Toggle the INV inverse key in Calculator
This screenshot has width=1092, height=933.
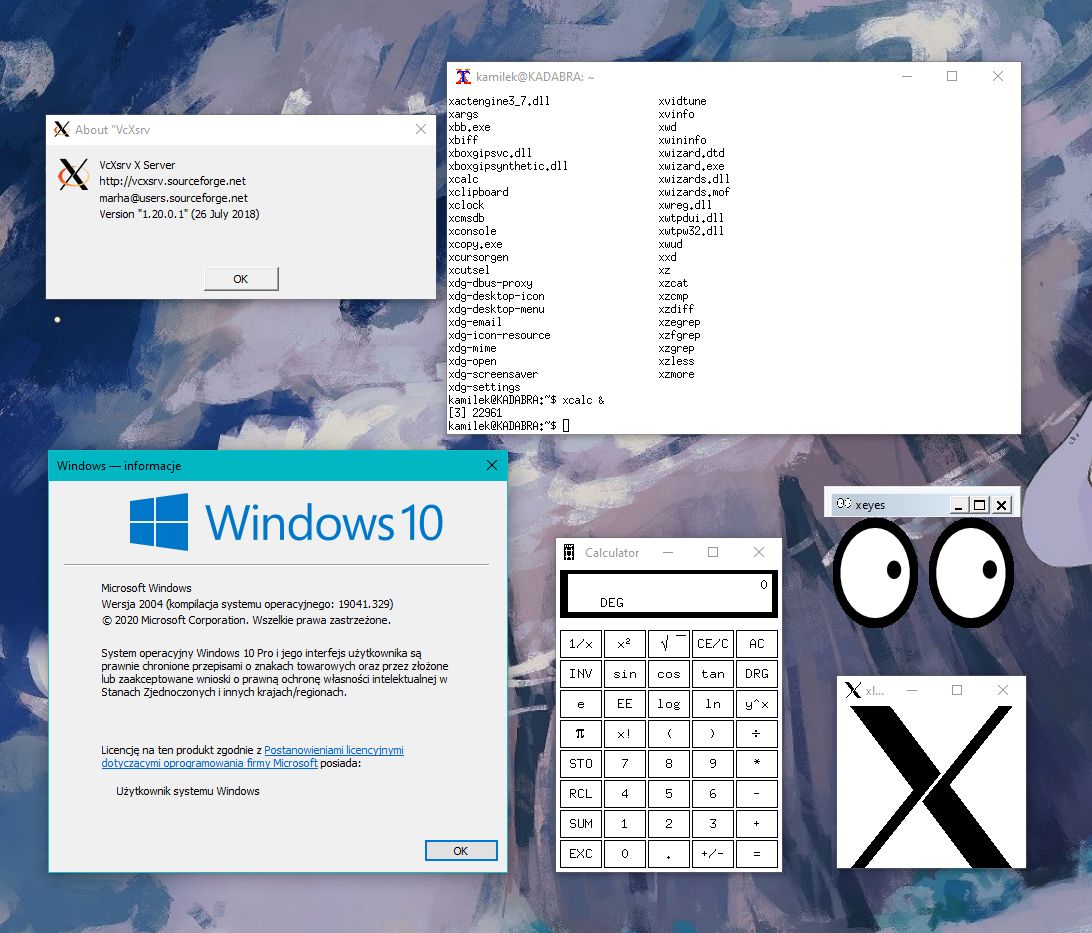pos(581,674)
